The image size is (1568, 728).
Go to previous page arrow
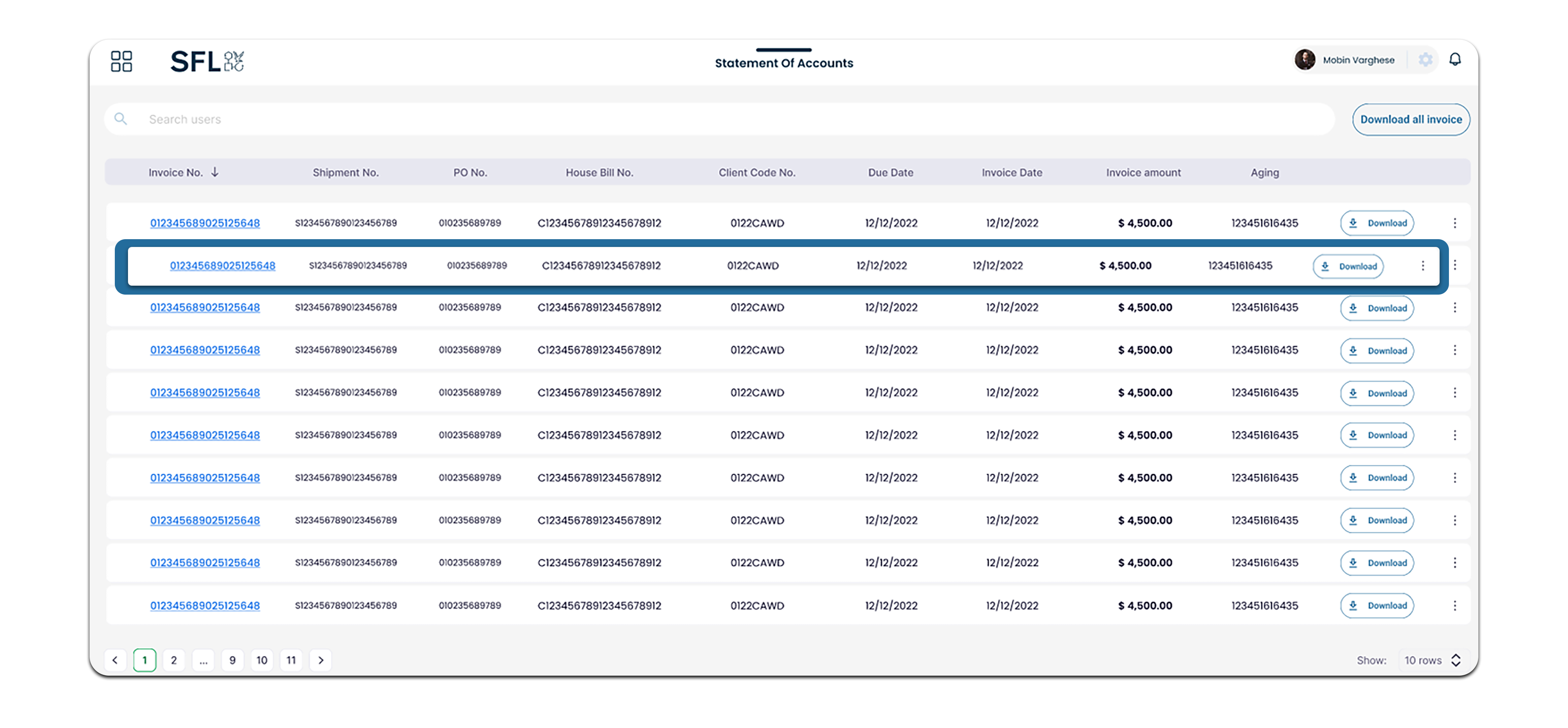[115, 661]
